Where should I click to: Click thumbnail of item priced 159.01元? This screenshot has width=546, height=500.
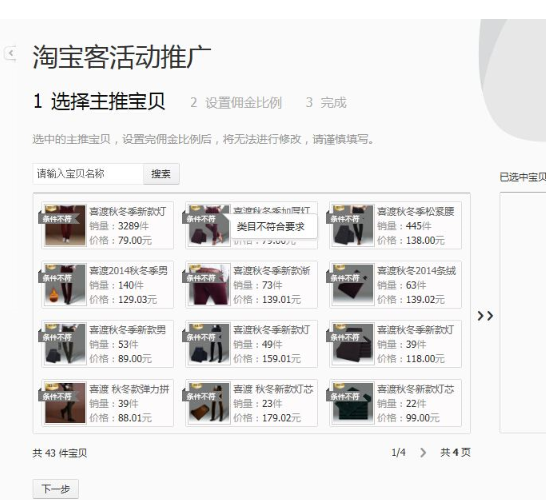point(209,344)
